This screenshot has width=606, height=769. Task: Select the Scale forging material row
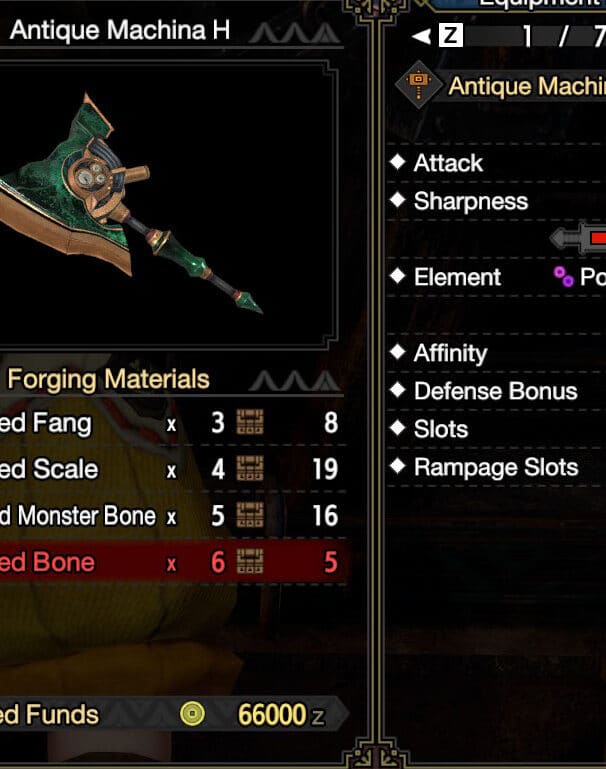tap(173, 469)
